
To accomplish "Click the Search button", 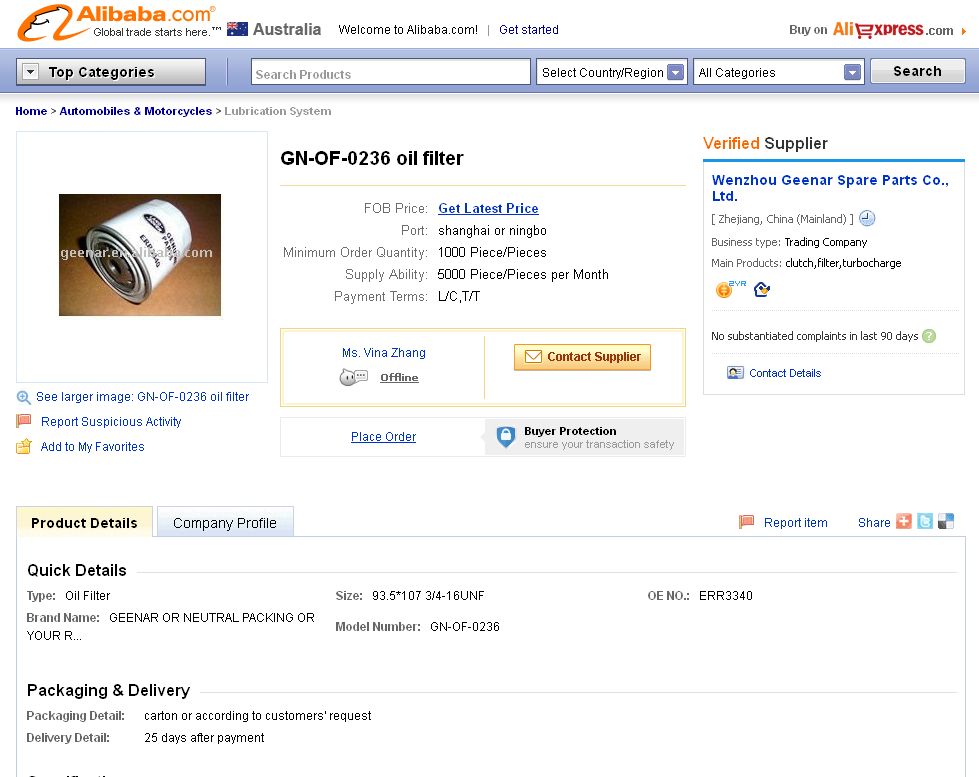I will click(x=917, y=71).
